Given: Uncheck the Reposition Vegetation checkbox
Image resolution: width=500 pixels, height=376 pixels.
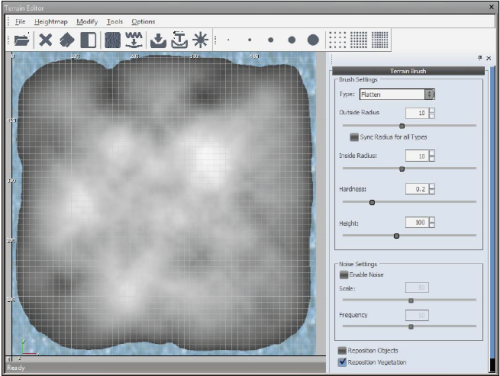Looking at the screenshot, I should click(342, 362).
